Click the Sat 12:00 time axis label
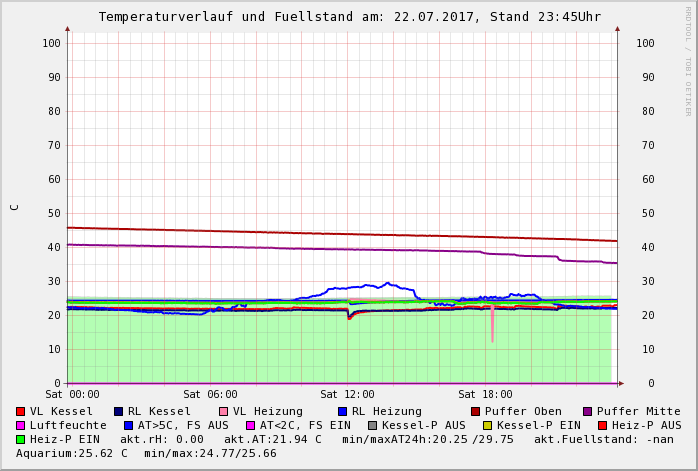The width and height of the screenshot is (698, 471). pos(347,395)
